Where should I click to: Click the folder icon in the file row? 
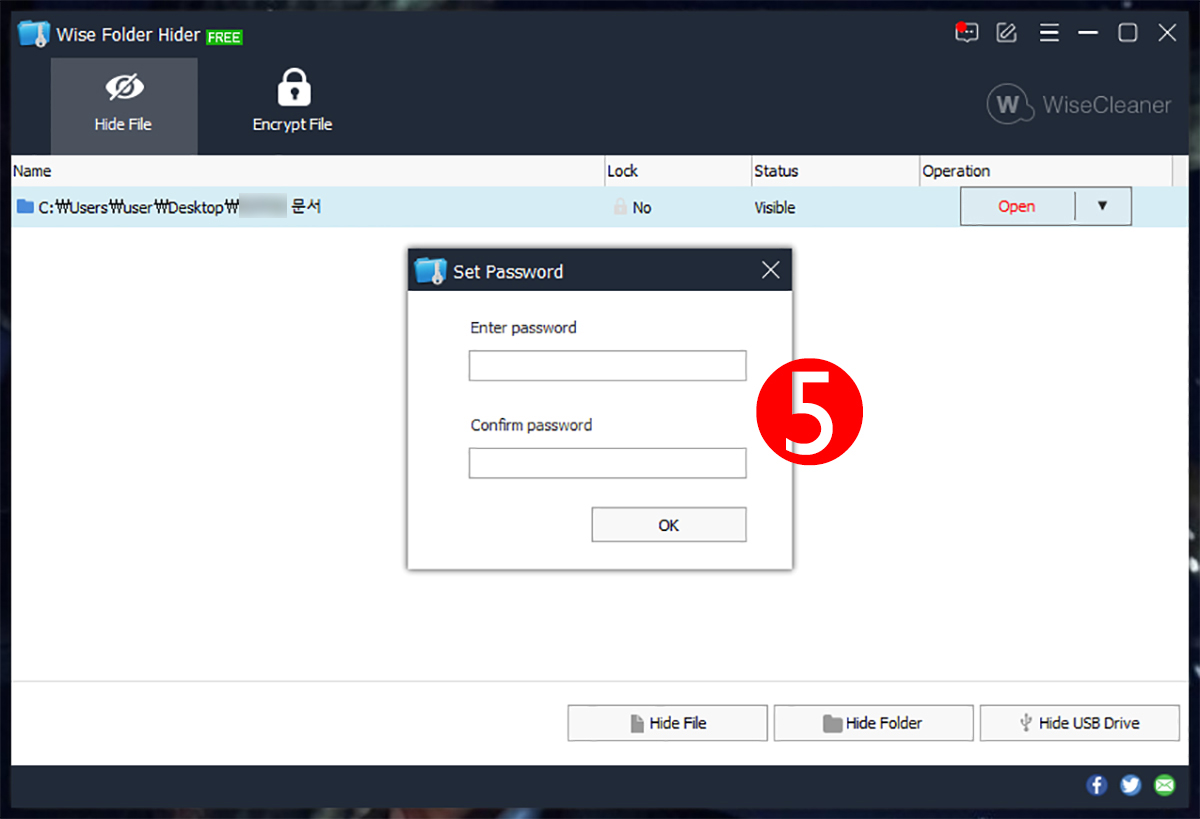pos(25,207)
